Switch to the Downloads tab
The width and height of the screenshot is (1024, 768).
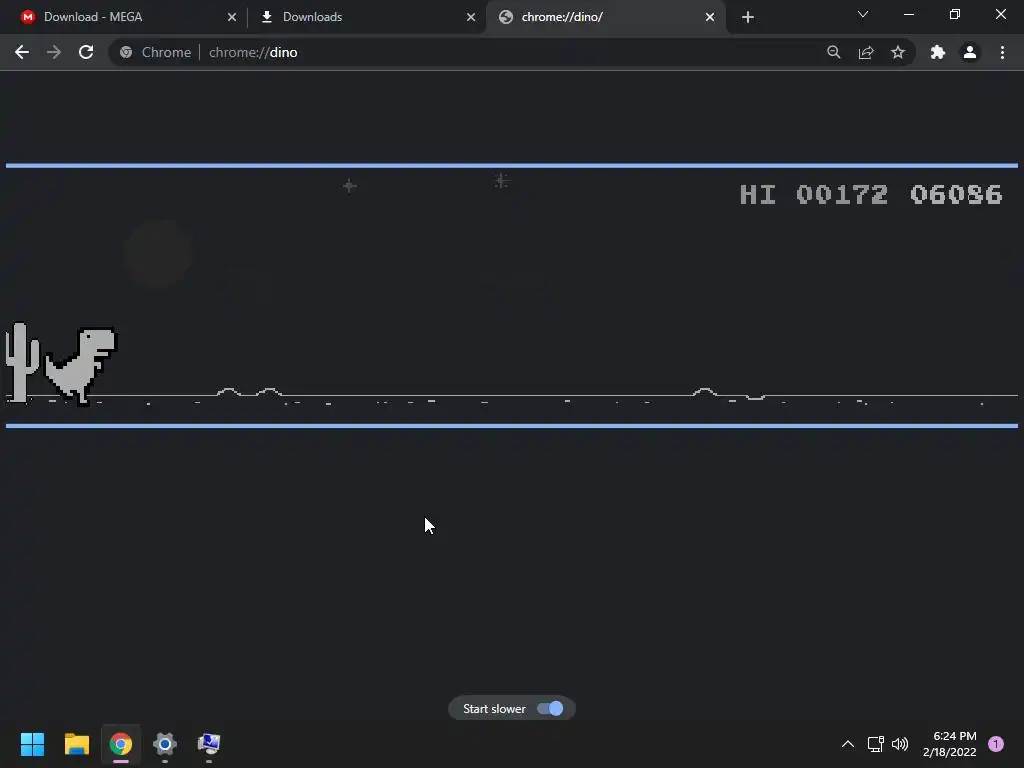[x=366, y=17]
